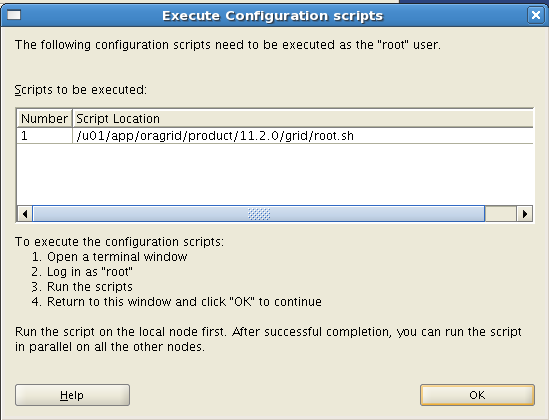The image size is (549, 420).
Task: Click the "Scripts to be executed:" label
Action: [81, 90]
